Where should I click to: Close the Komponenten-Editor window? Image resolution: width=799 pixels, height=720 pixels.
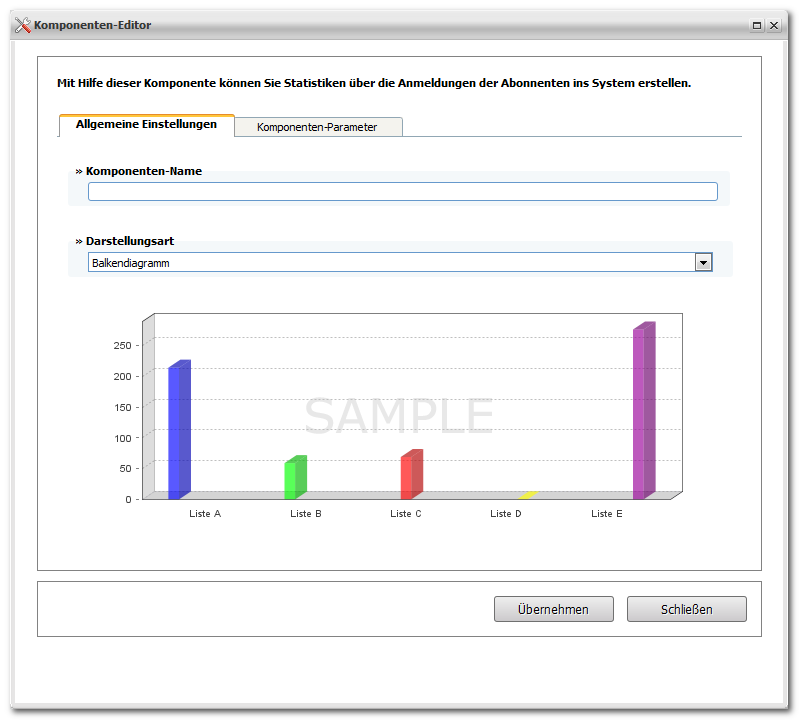tap(774, 25)
